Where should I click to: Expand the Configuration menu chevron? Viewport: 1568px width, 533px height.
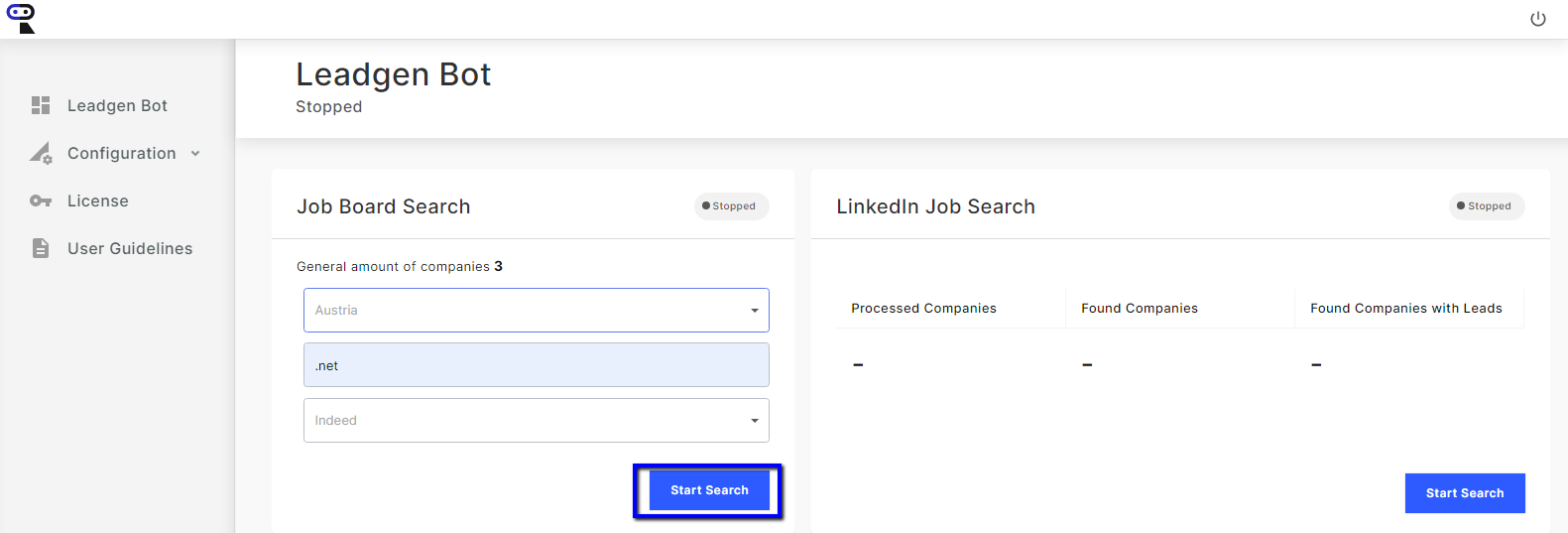(195, 153)
